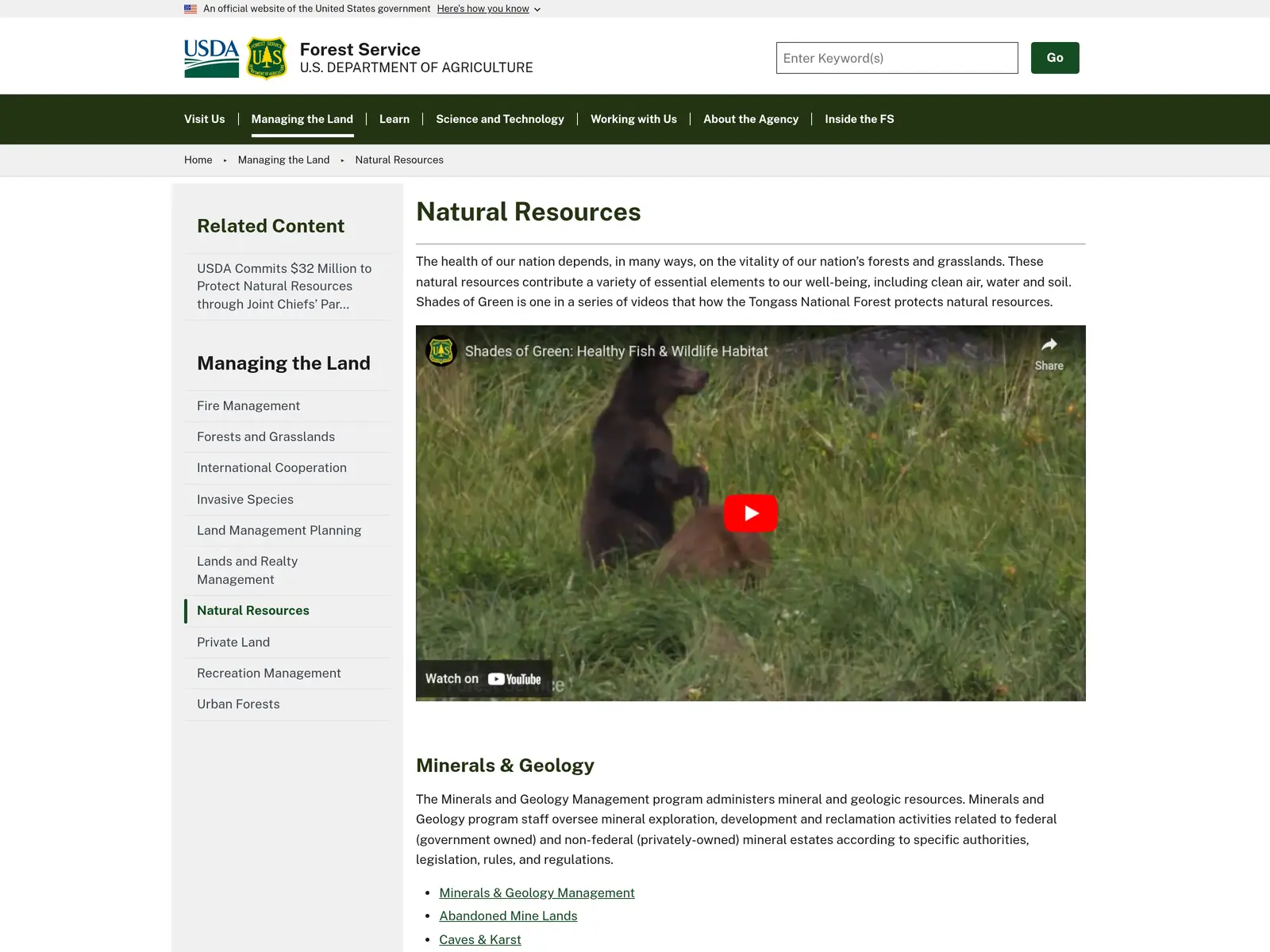Viewport: 1270px width, 952px height.
Task: Open video via Watch on YouTube
Action: click(483, 679)
